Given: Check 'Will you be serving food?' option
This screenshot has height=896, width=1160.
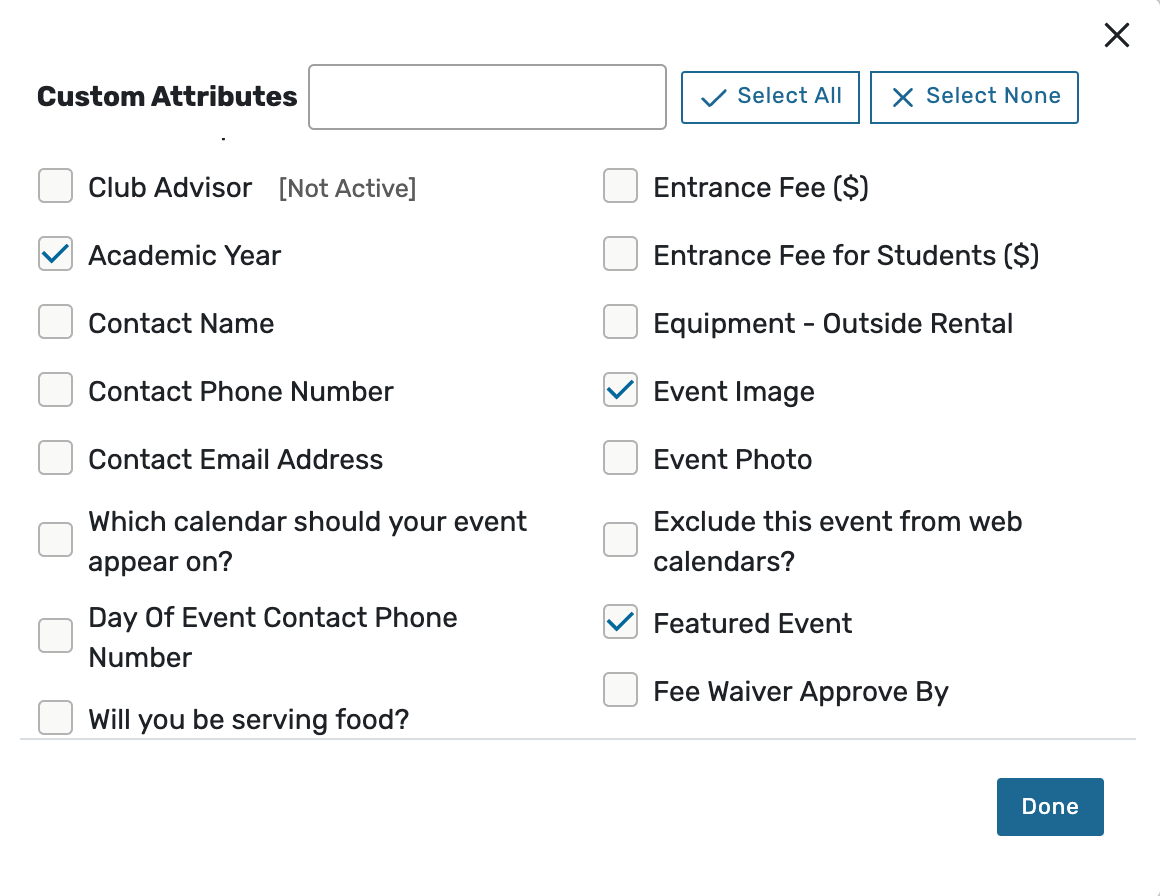Looking at the screenshot, I should (56, 717).
